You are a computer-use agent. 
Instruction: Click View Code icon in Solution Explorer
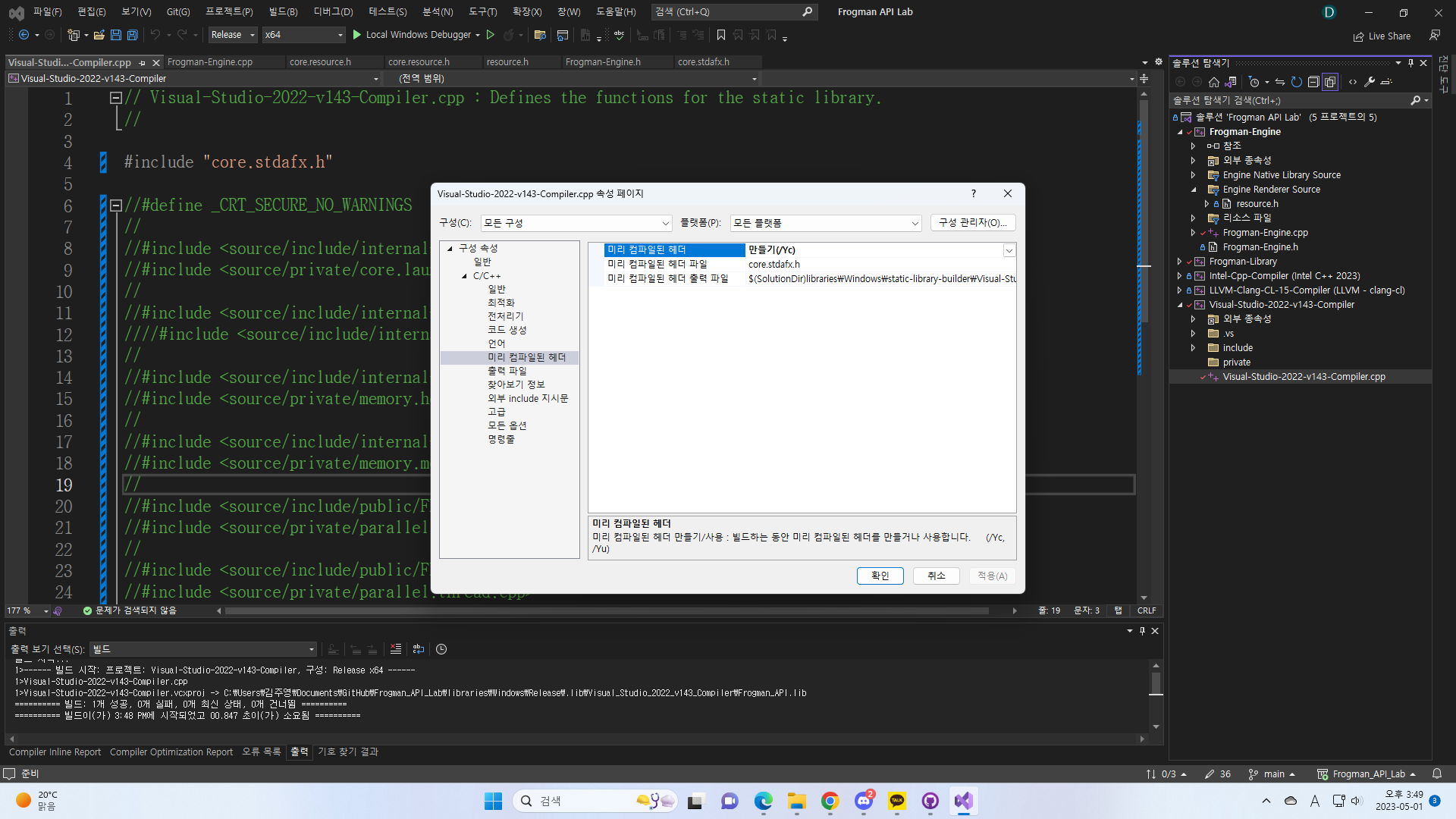tap(1353, 82)
